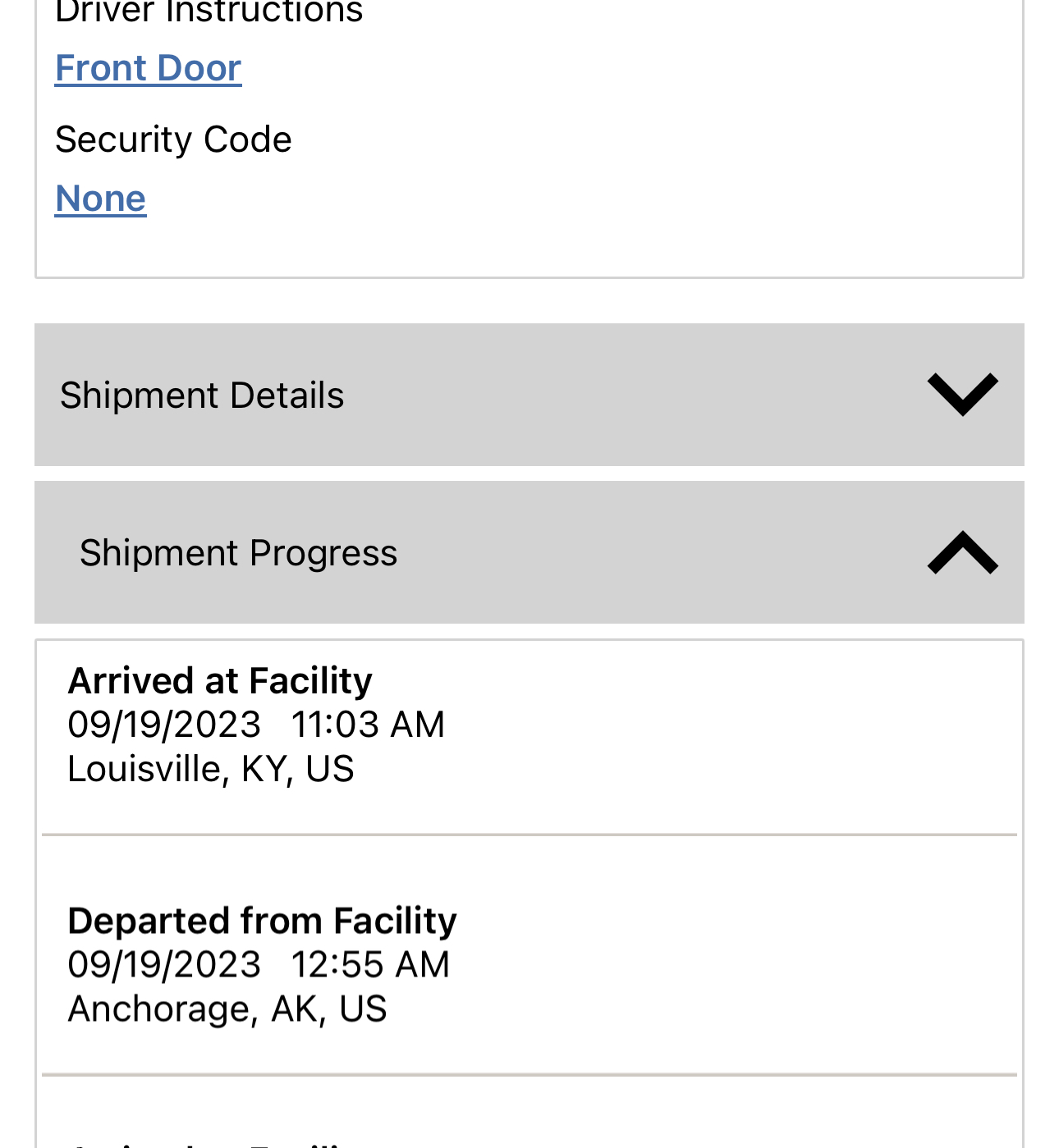The width and height of the screenshot is (1059, 1148).
Task: Select the Arrived at Facility heading
Action: coord(220,681)
